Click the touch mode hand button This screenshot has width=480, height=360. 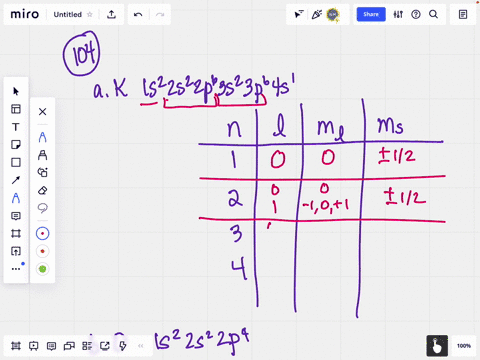coord(437,346)
